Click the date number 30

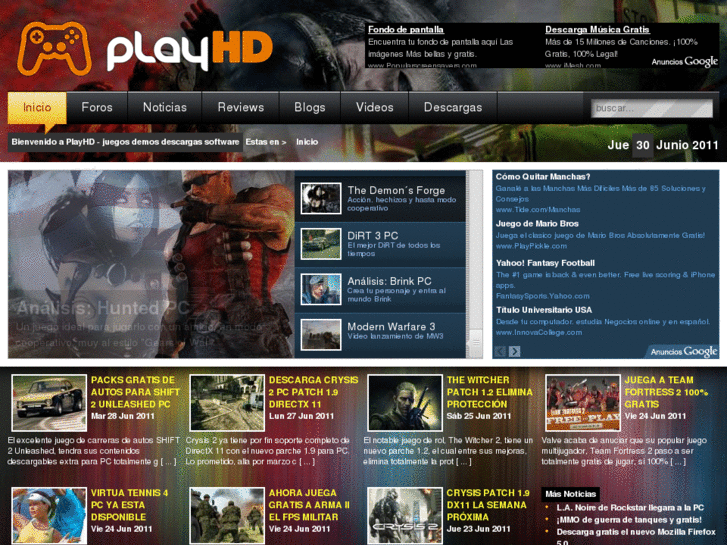pos(643,145)
